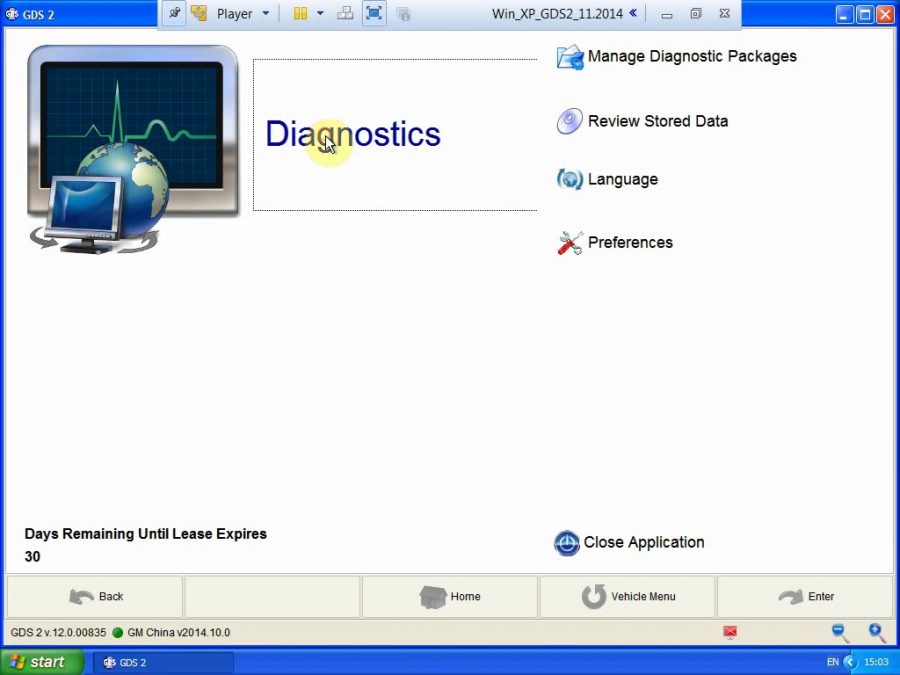900x675 pixels.
Task: Click the Vehicle Menu button
Action: (x=627, y=596)
